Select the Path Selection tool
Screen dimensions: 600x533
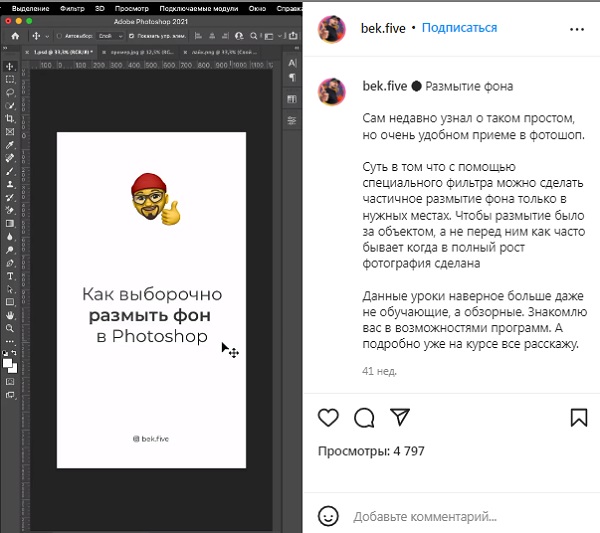(10, 289)
